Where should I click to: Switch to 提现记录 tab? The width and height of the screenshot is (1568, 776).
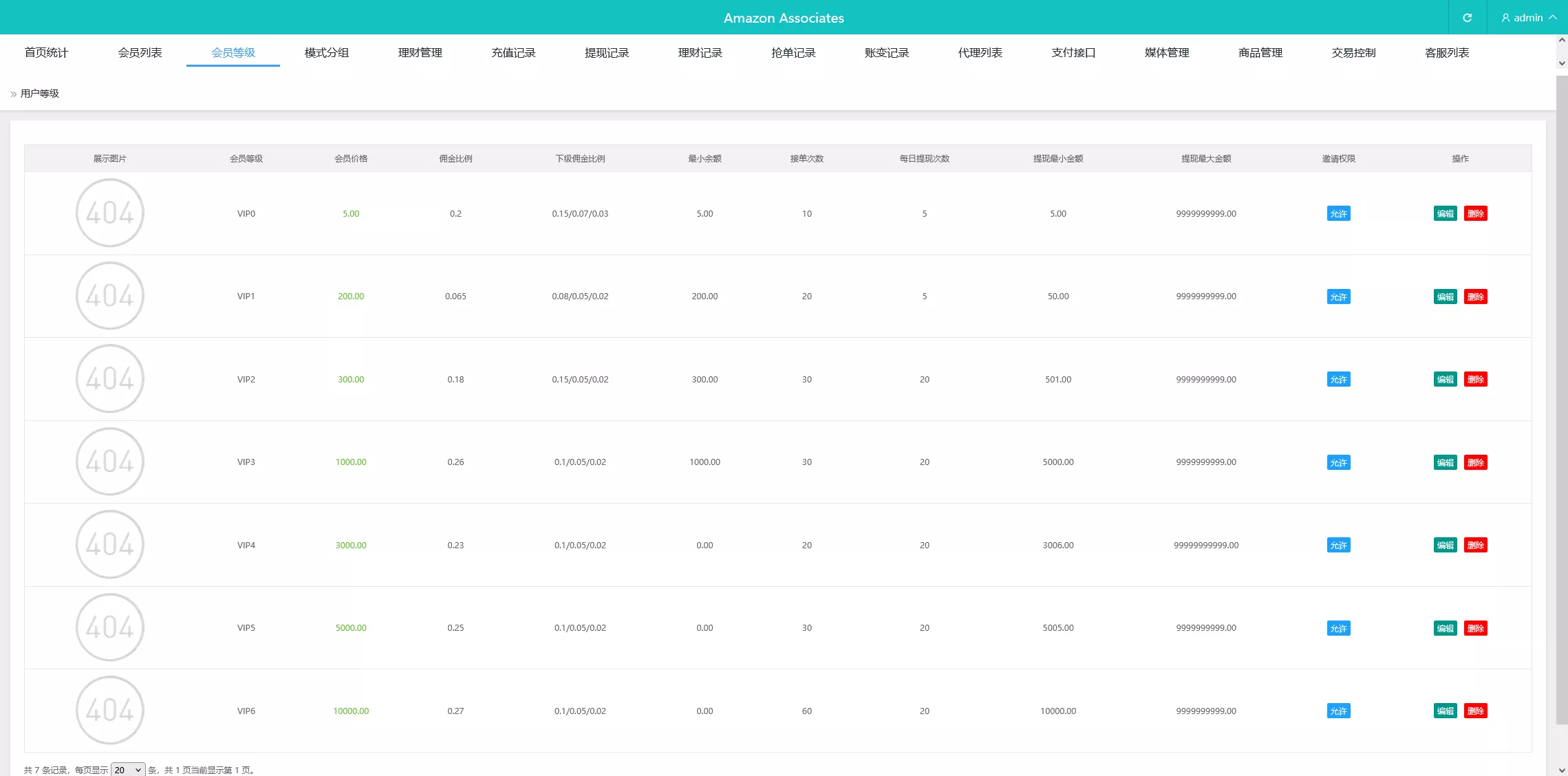(606, 53)
